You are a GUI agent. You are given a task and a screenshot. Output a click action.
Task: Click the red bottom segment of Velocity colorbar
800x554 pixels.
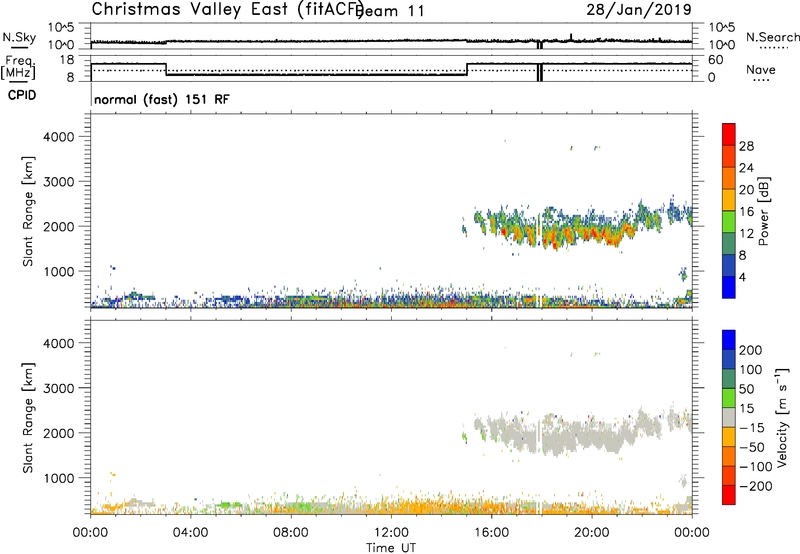(x=729, y=495)
